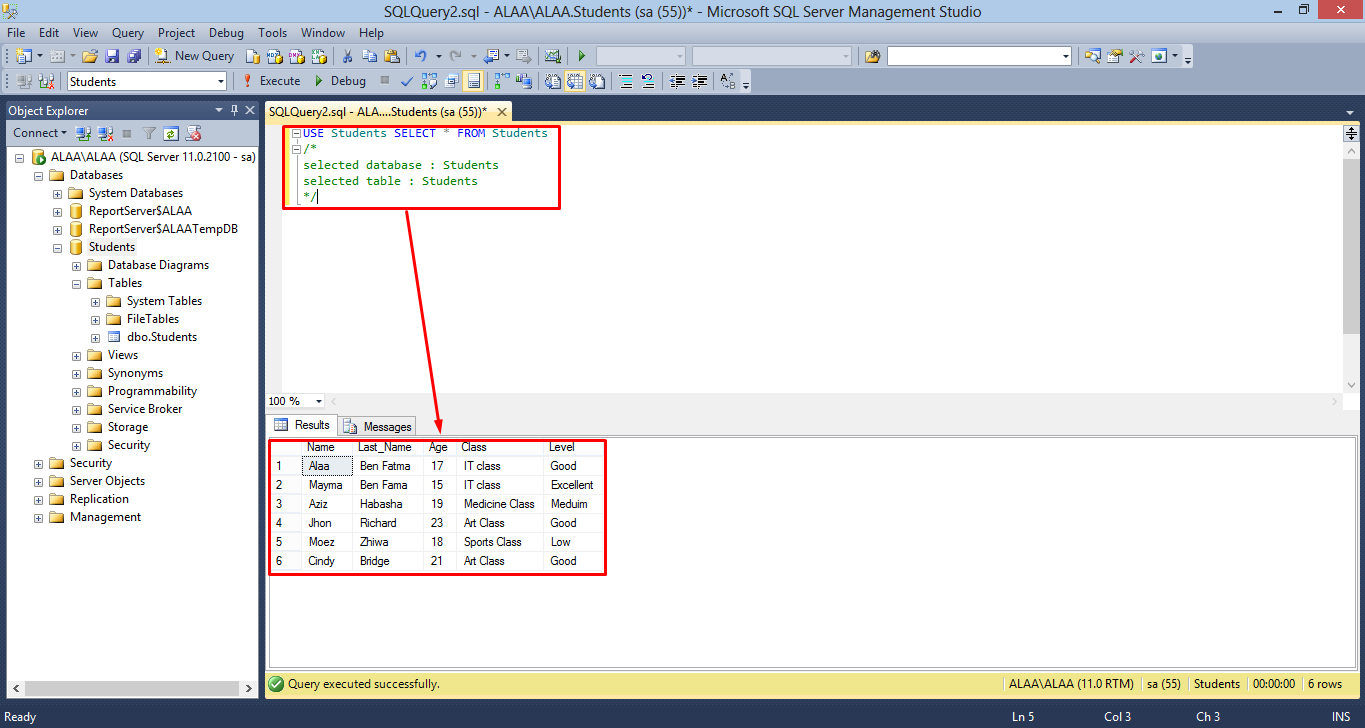Click the Parse checkmark icon
The image size is (1365, 728).
(407, 81)
